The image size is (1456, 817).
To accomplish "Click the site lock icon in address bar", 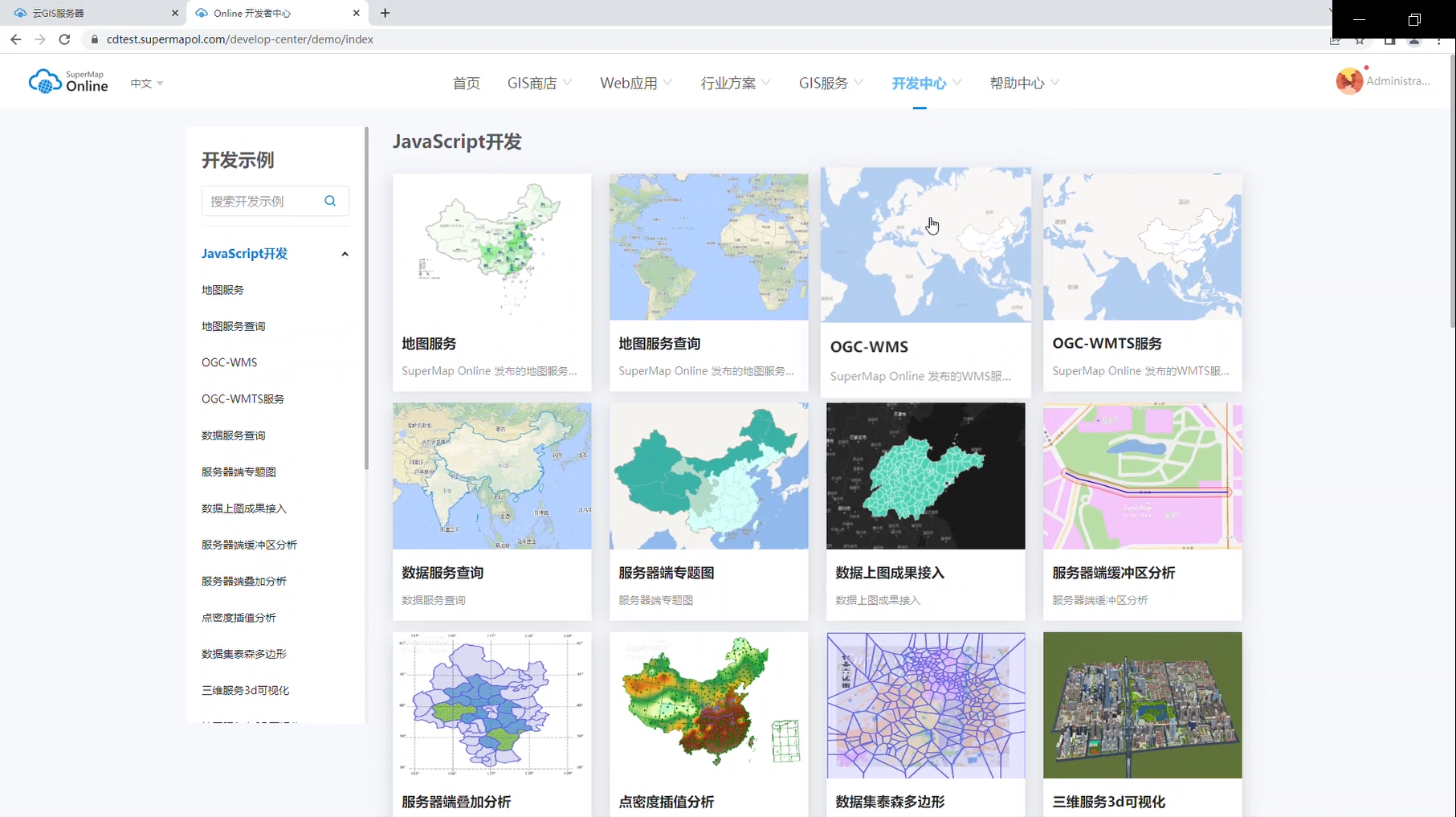I will [x=95, y=39].
